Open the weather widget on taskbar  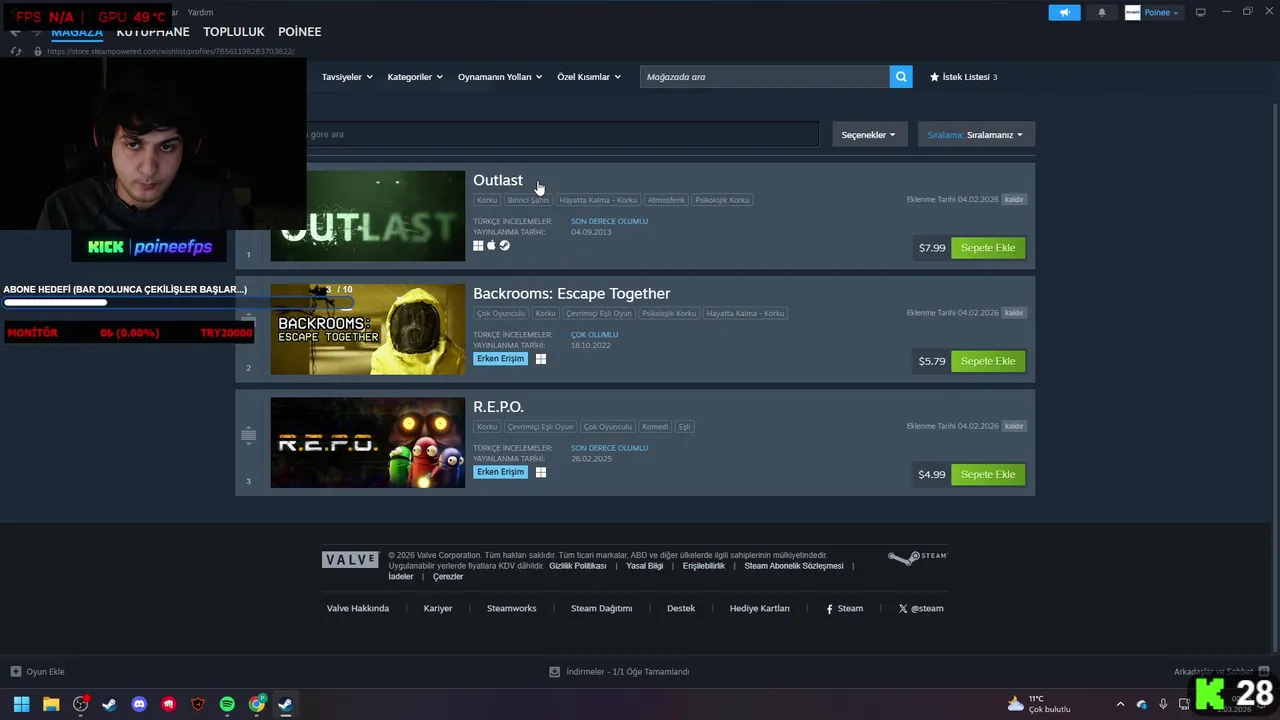pyautogui.click(x=1038, y=704)
